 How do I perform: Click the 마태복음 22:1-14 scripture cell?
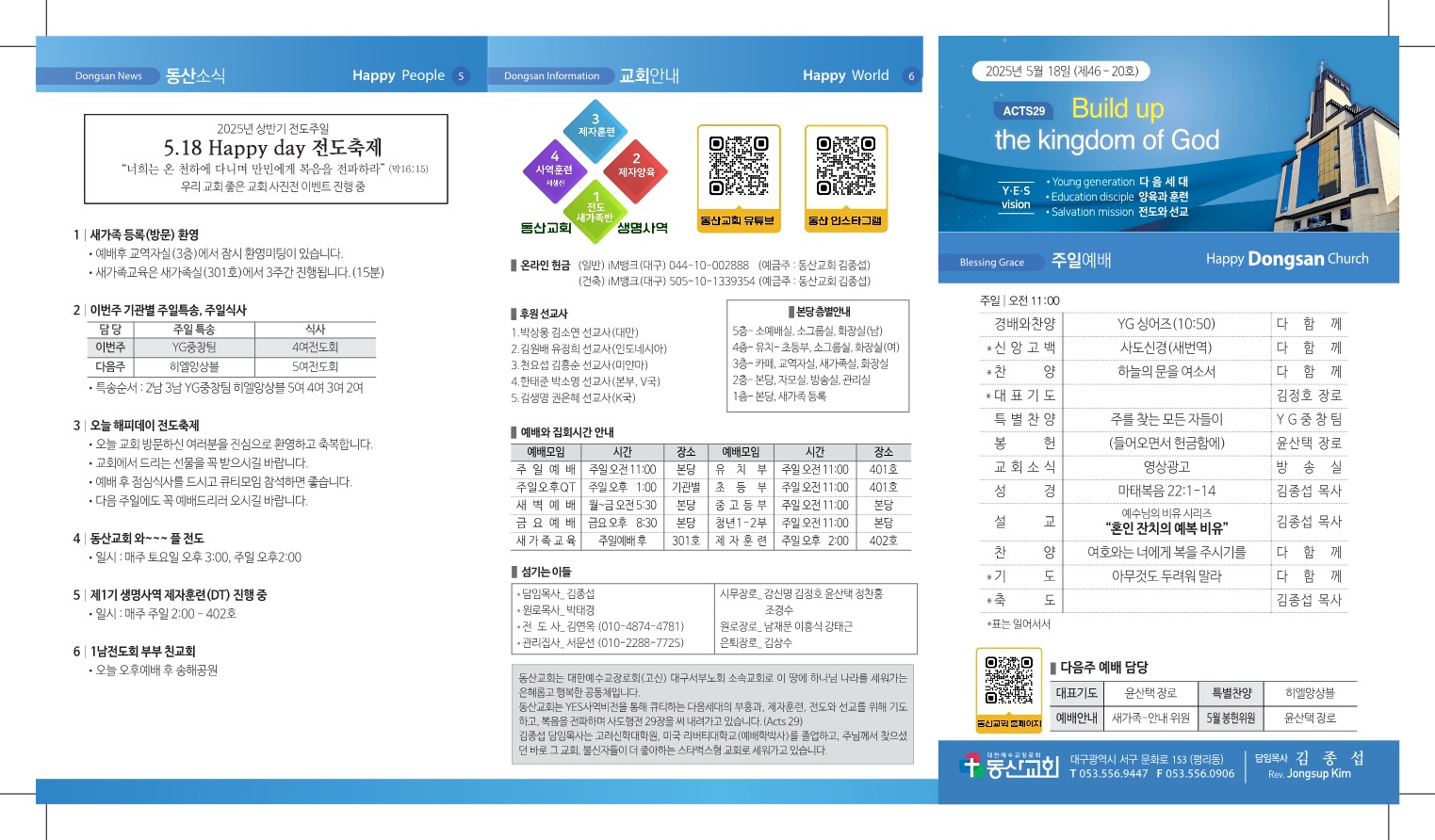[1166, 491]
